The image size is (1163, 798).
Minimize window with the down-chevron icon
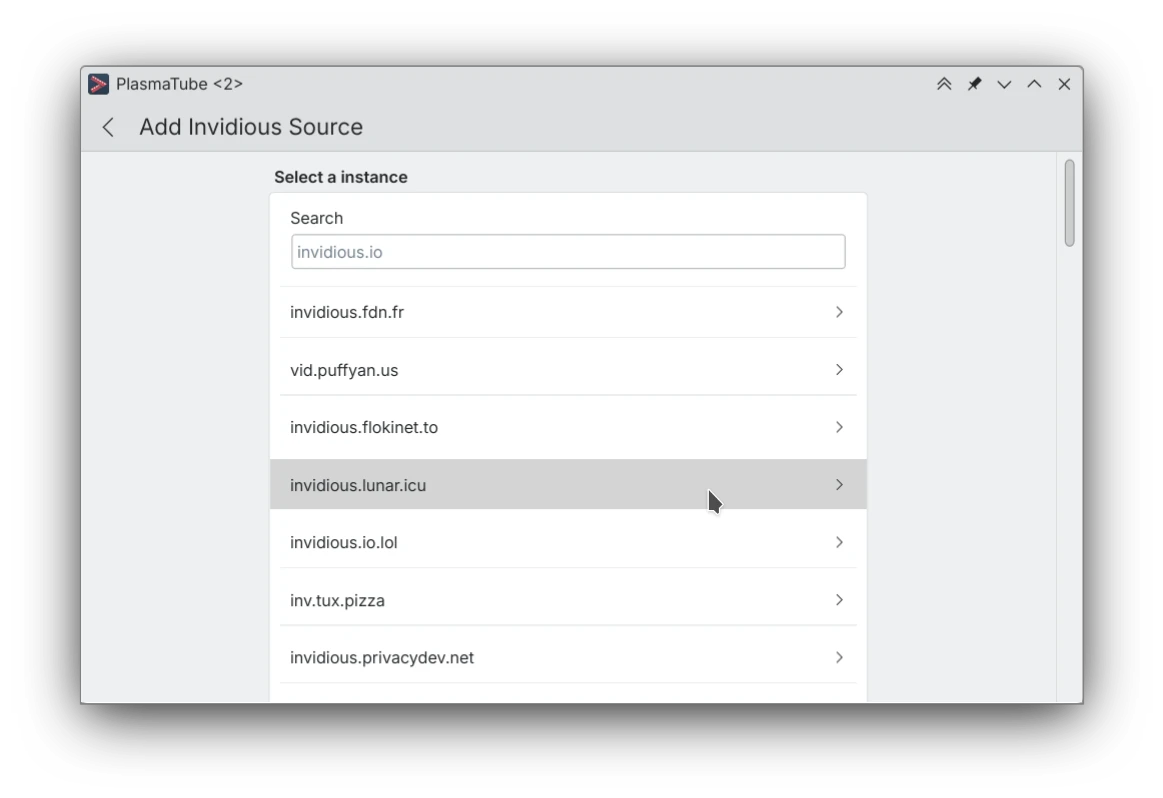(1004, 84)
